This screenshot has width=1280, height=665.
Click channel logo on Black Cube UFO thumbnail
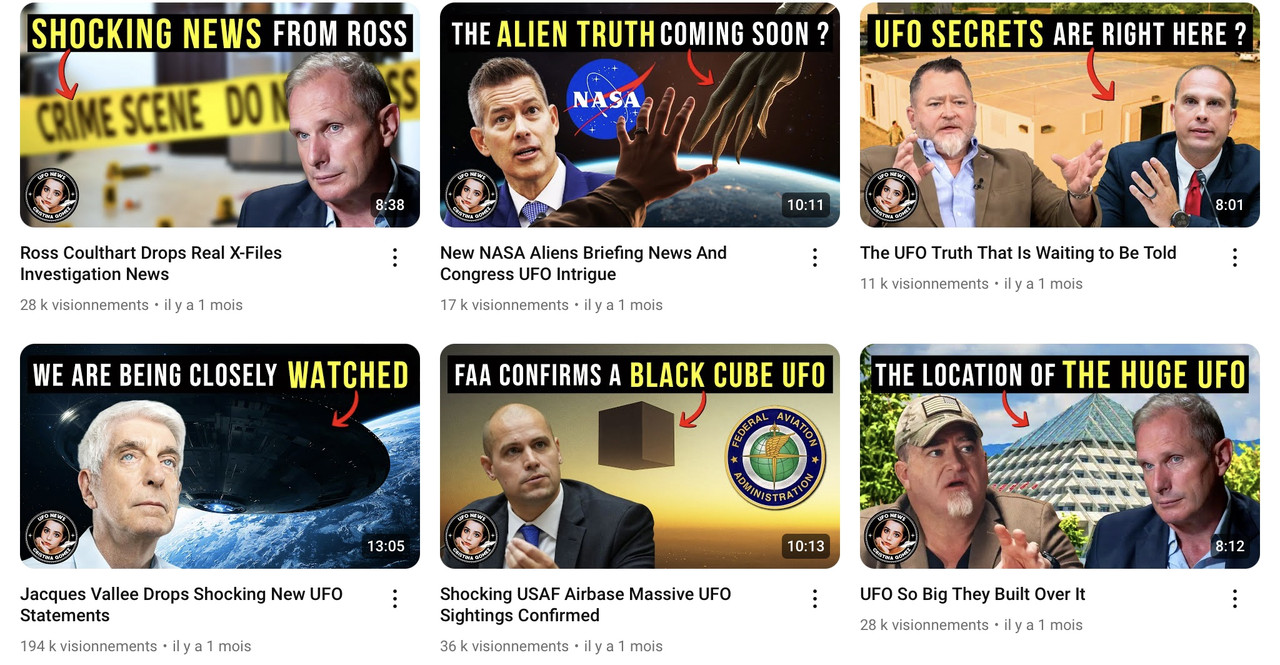click(472, 536)
